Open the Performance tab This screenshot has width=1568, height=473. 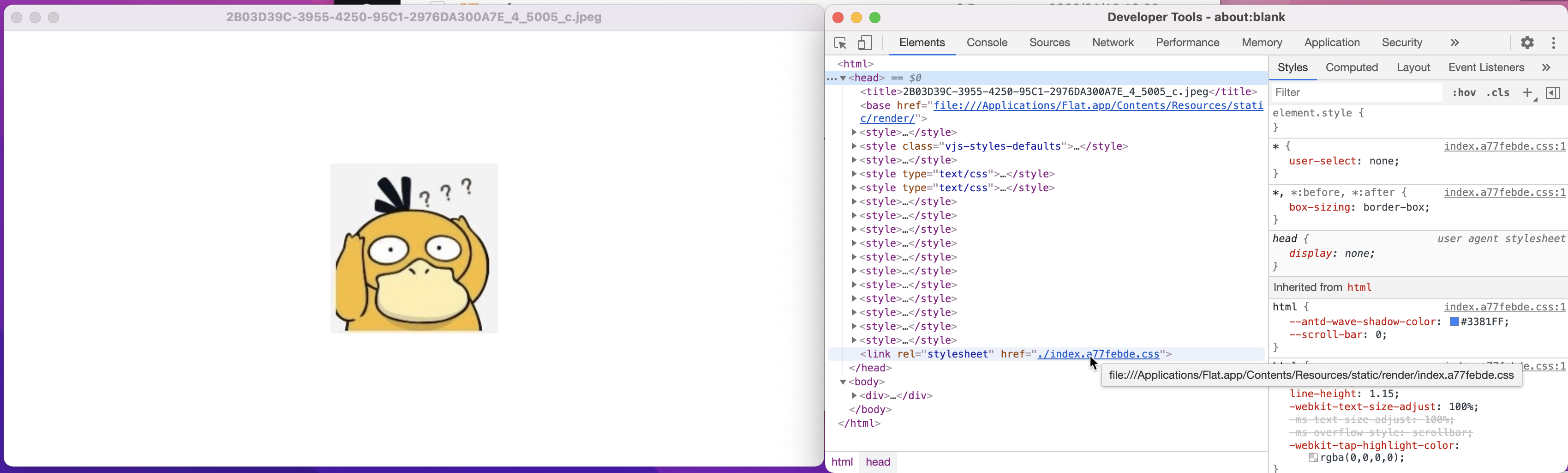point(1187,42)
